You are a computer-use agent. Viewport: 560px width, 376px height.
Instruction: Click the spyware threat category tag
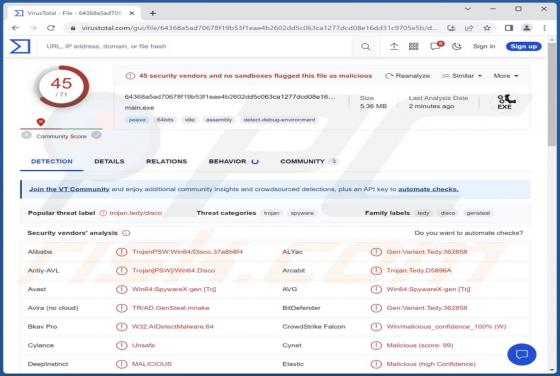302,213
